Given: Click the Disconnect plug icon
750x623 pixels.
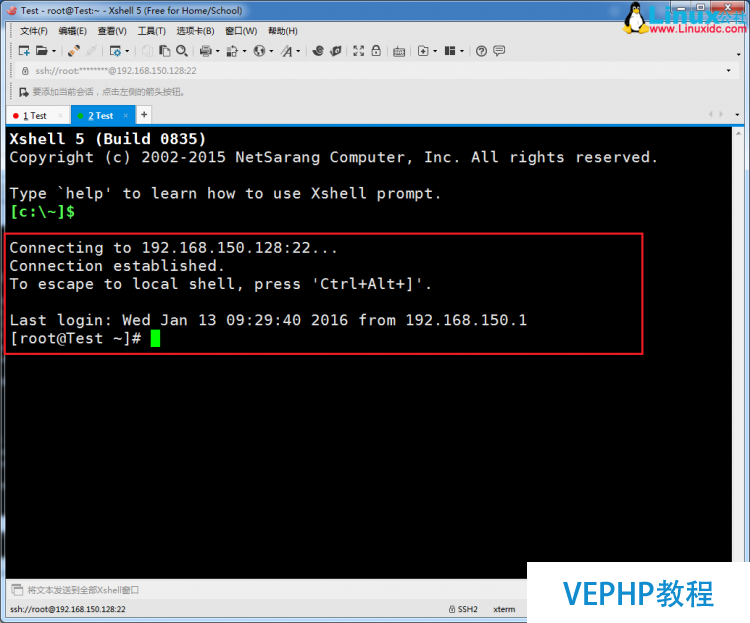Looking at the screenshot, I should coord(74,51).
